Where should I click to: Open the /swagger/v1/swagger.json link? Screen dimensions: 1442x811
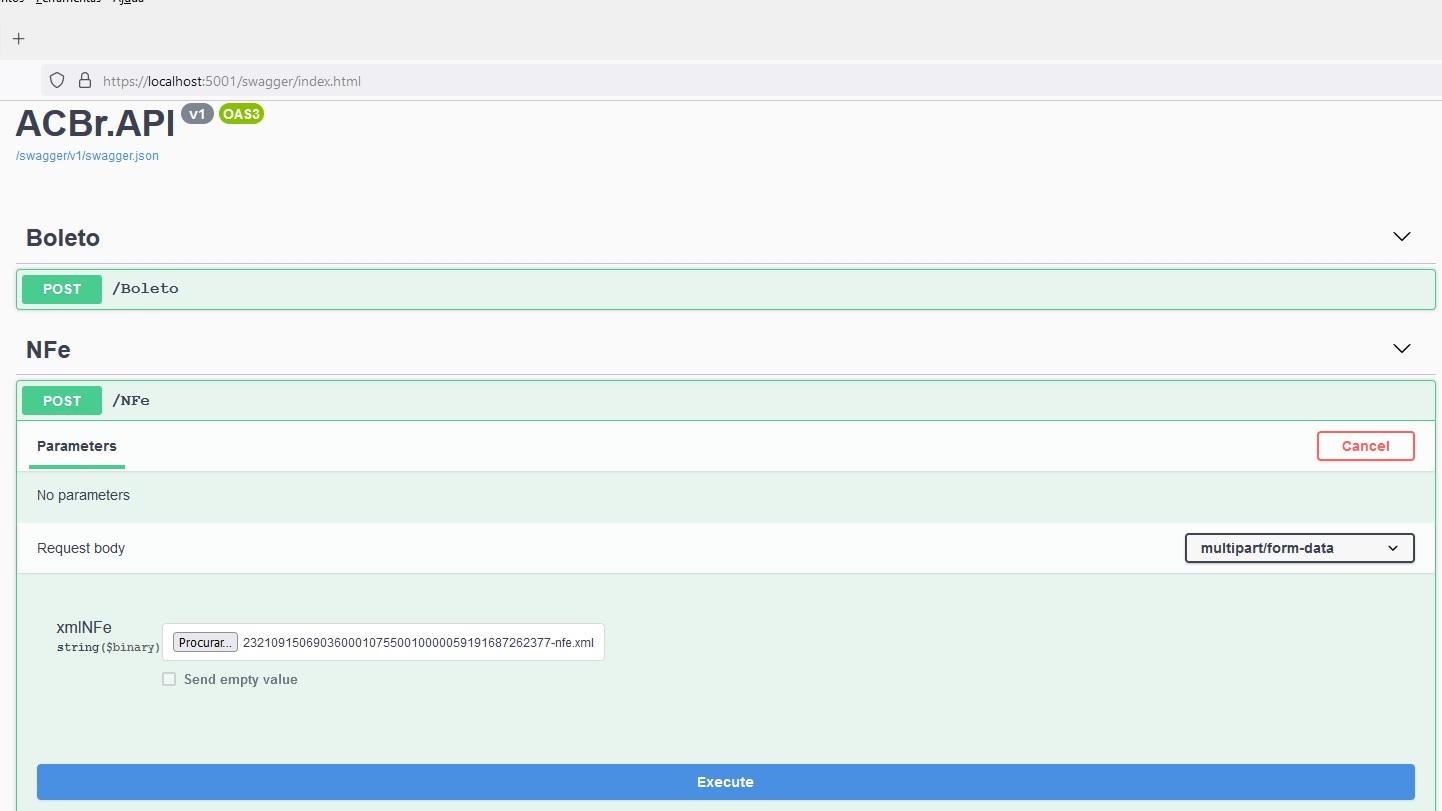click(87, 156)
